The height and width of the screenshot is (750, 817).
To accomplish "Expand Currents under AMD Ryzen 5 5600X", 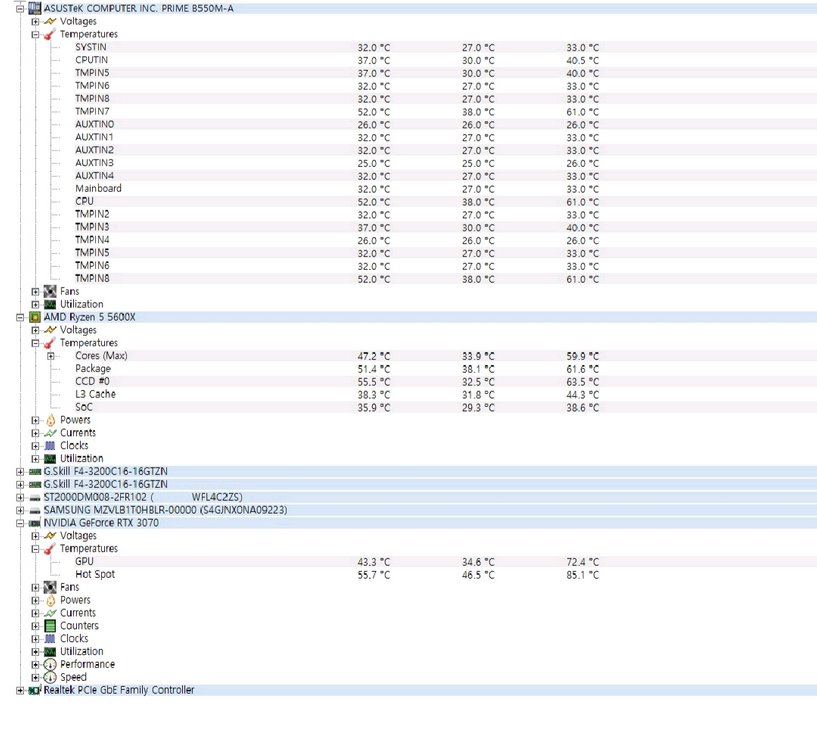I will (35, 434).
